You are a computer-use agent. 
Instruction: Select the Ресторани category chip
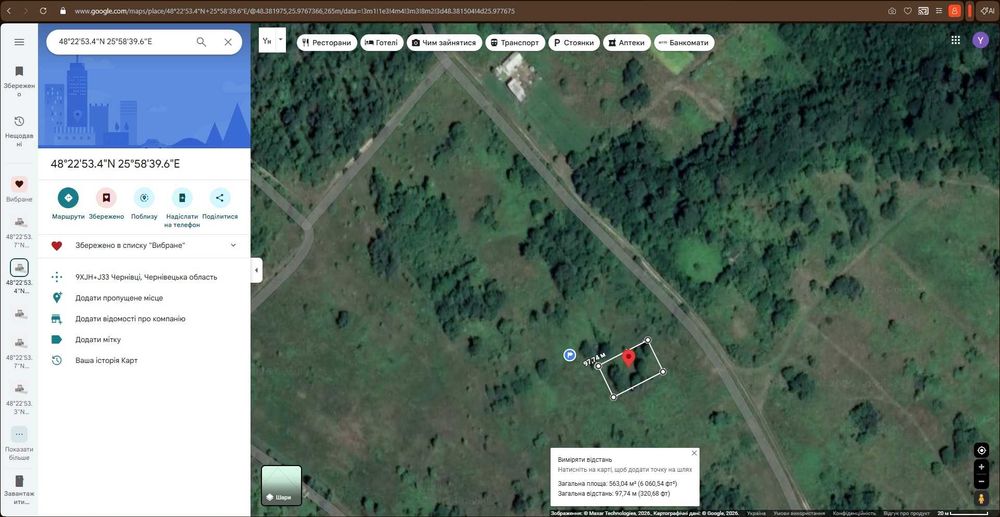click(x=327, y=43)
